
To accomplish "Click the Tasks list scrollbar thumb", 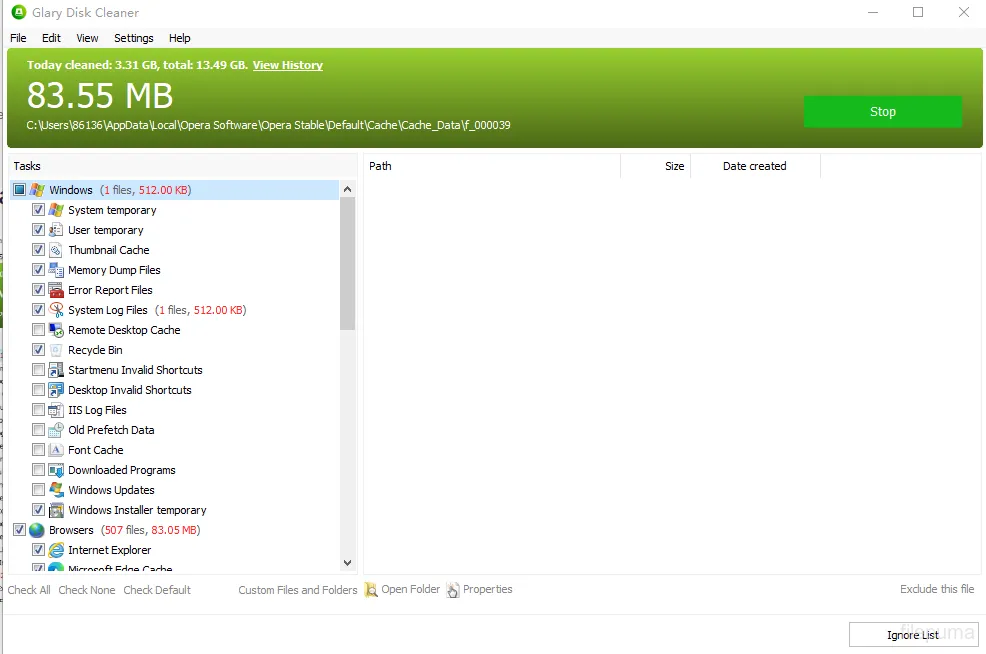I will (347, 263).
